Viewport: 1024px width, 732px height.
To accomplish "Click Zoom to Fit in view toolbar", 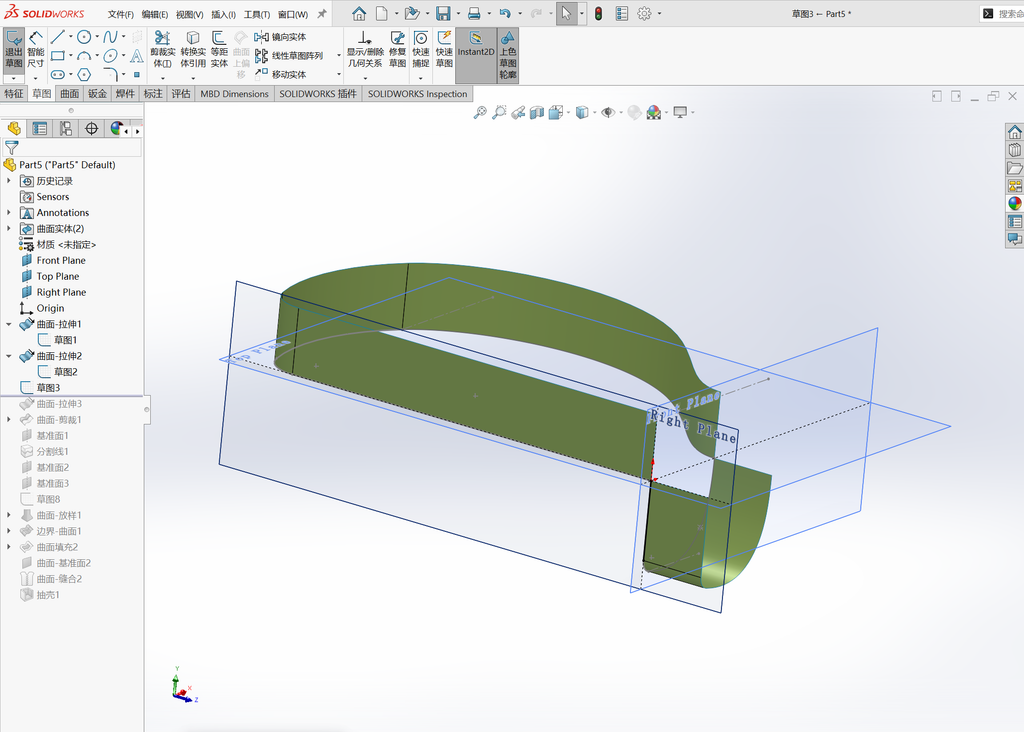I will click(x=480, y=112).
